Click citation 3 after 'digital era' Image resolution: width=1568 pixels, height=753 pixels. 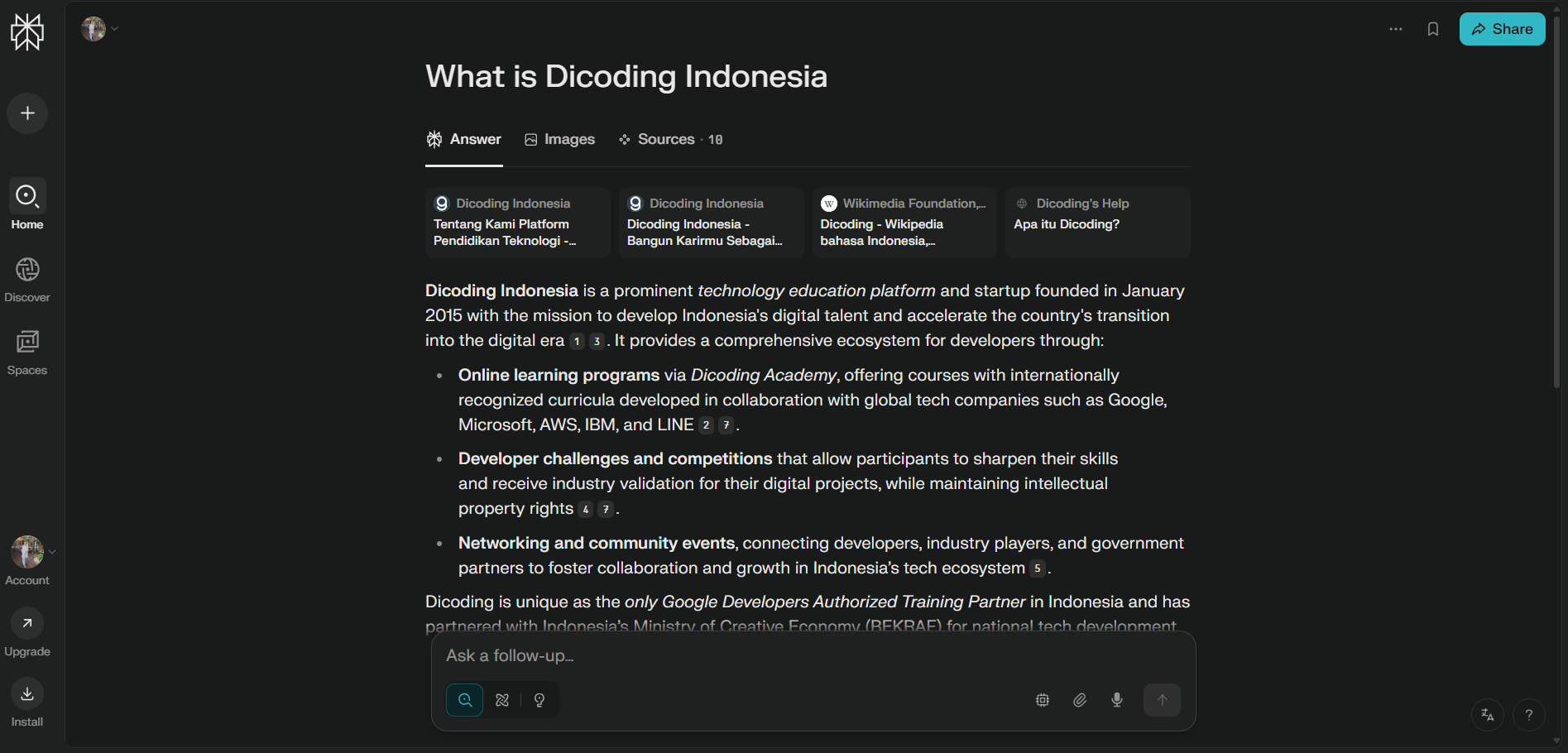pos(597,341)
